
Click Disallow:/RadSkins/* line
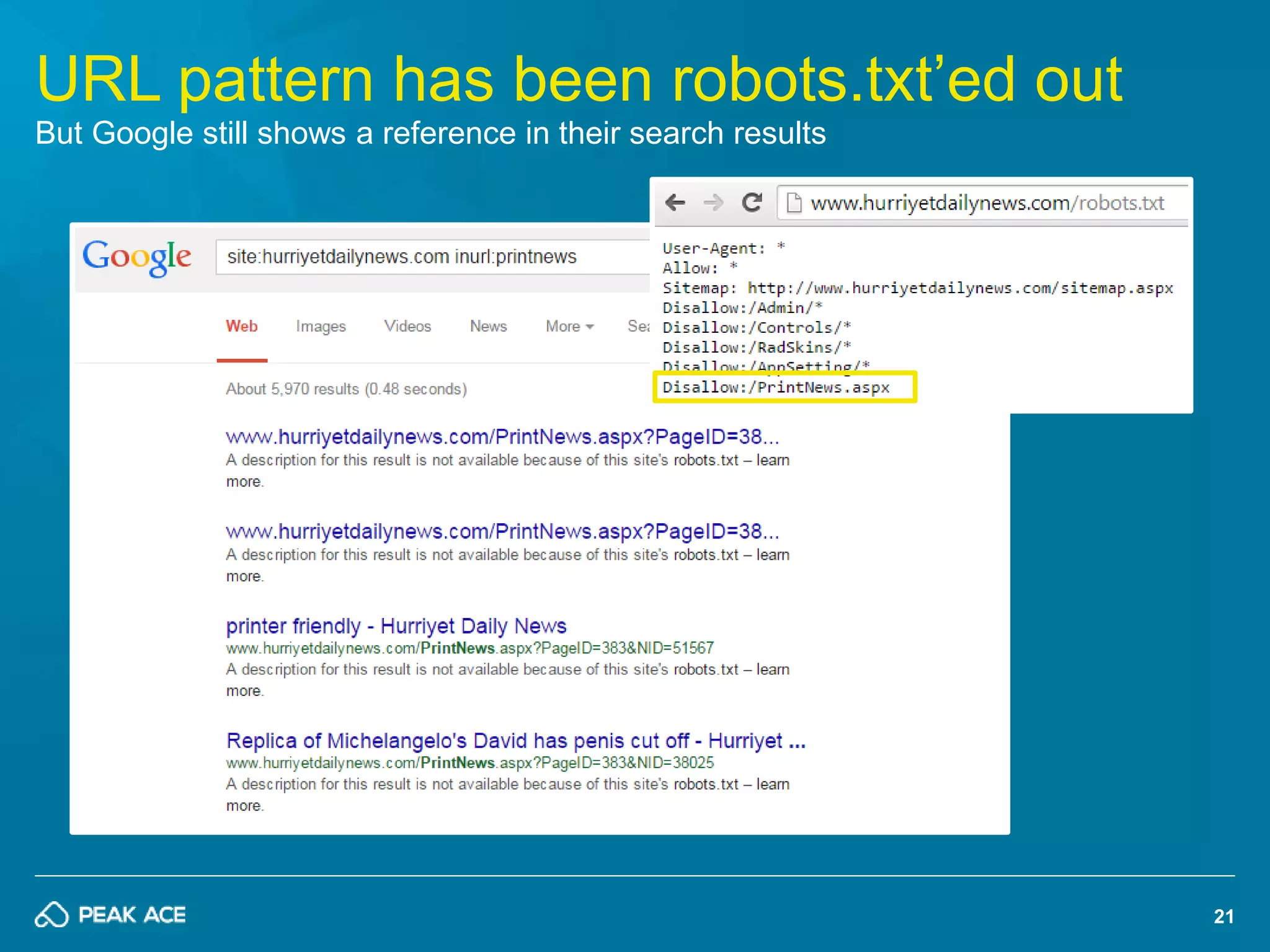point(757,348)
